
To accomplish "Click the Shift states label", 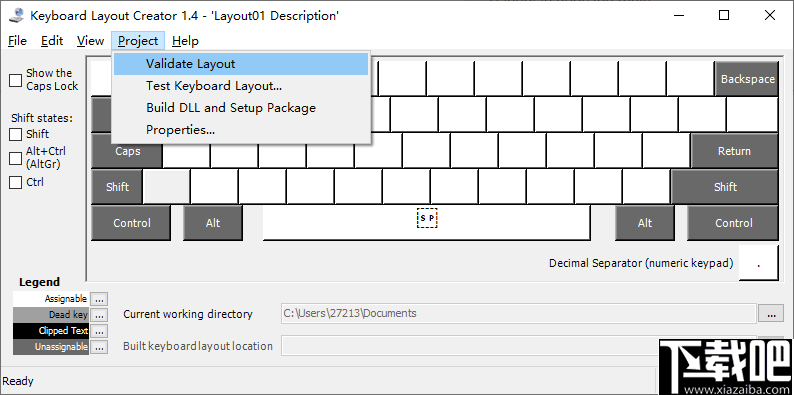I will tap(42, 118).
